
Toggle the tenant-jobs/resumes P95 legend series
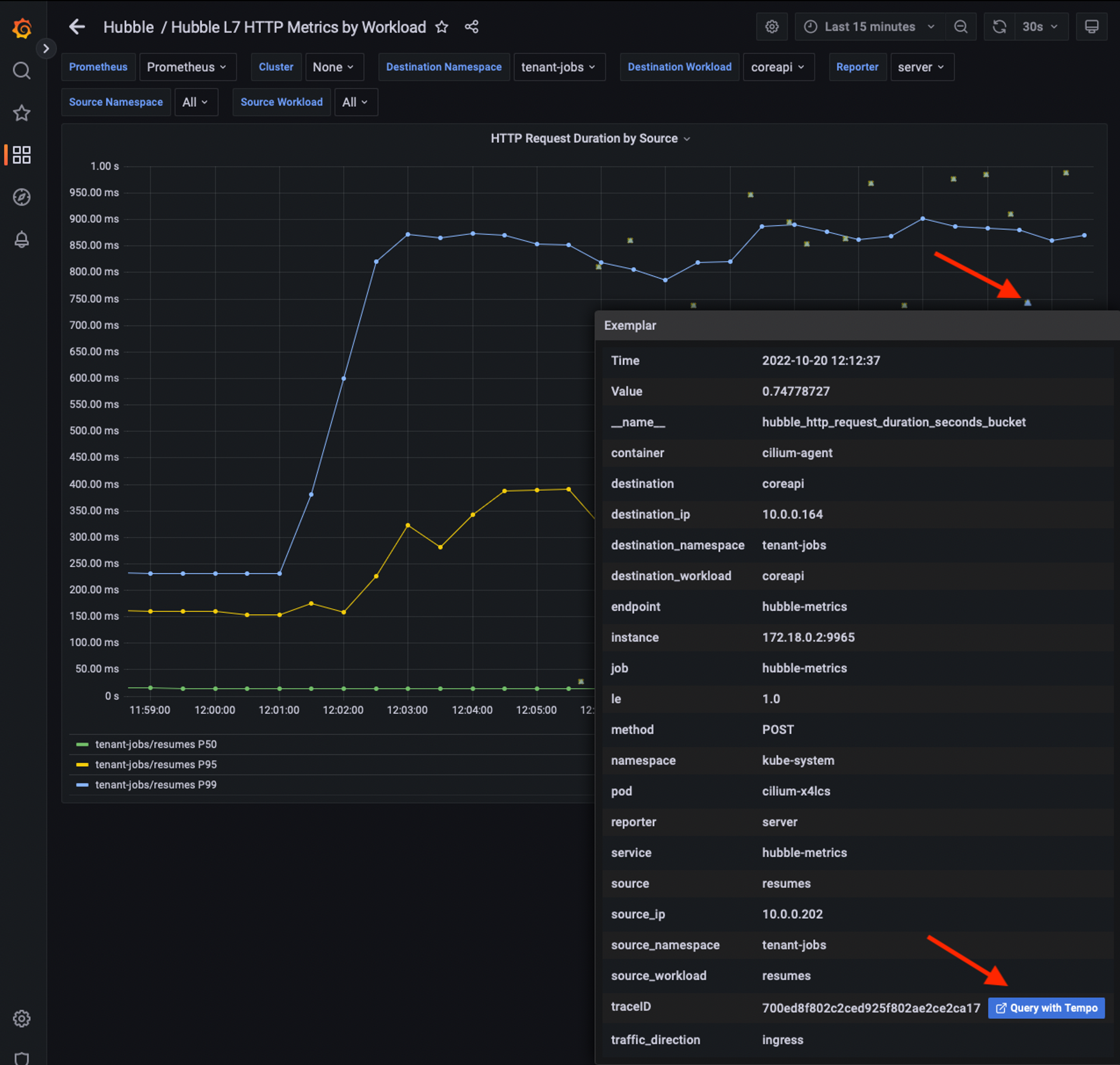(x=156, y=765)
